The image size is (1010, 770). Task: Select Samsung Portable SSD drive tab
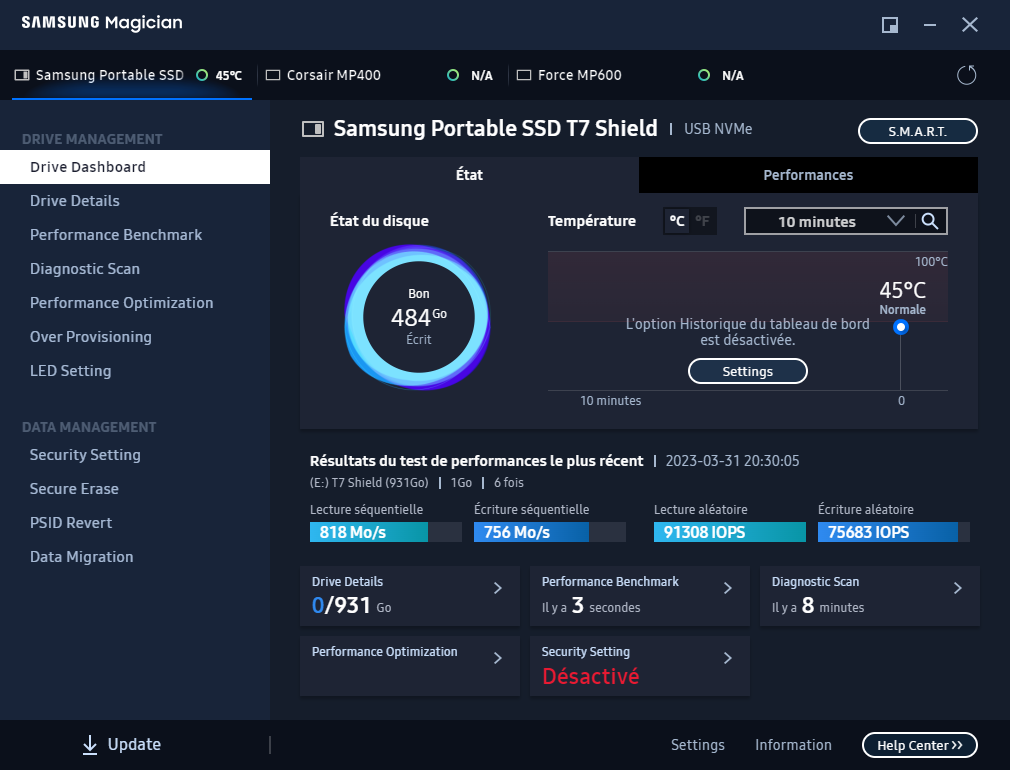coord(131,75)
